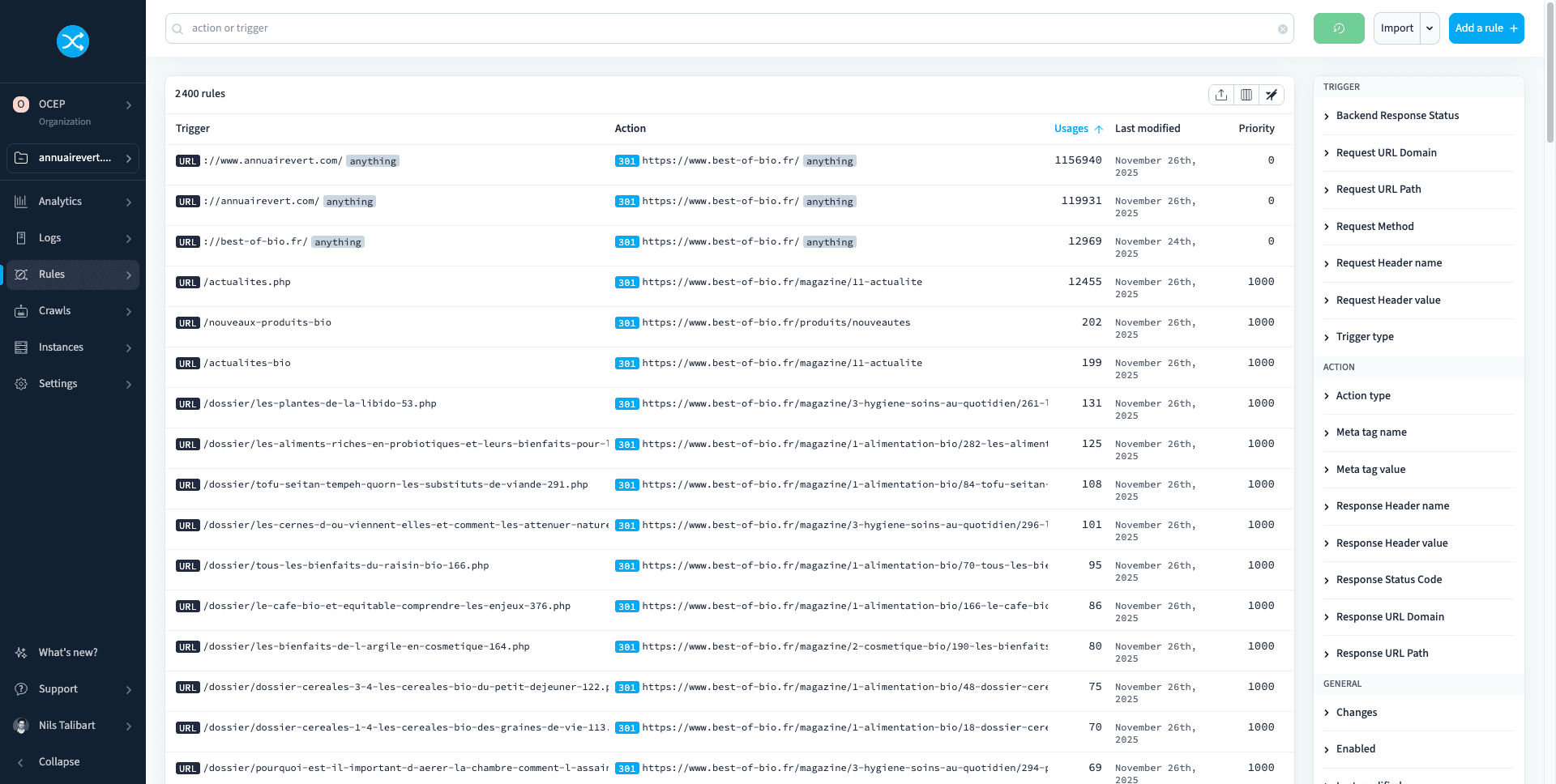Click the Instances server icon
This screenshot has height=784, width=1556.
[x=21, y=347]
